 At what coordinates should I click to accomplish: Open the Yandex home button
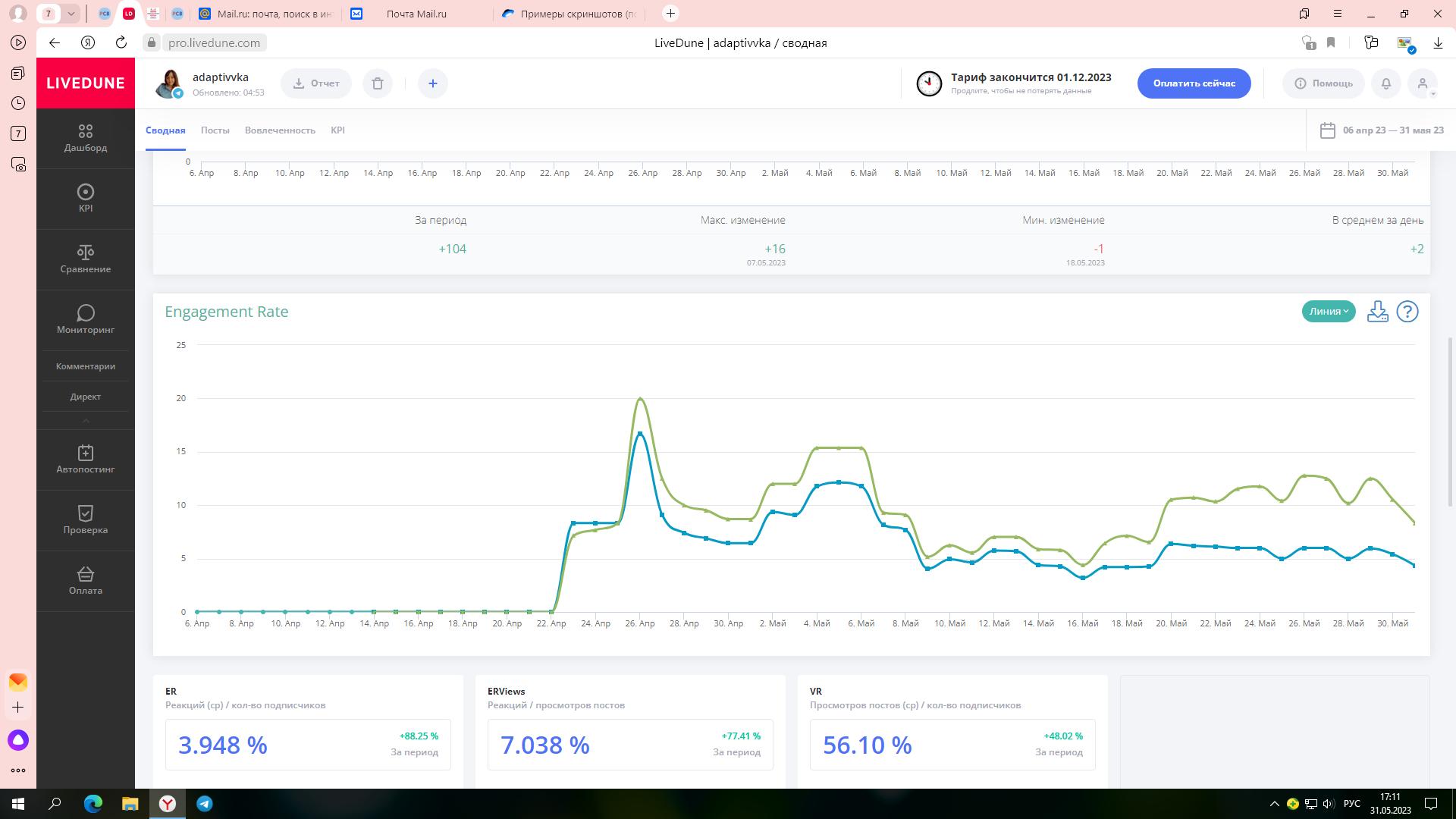click(88, 42)
